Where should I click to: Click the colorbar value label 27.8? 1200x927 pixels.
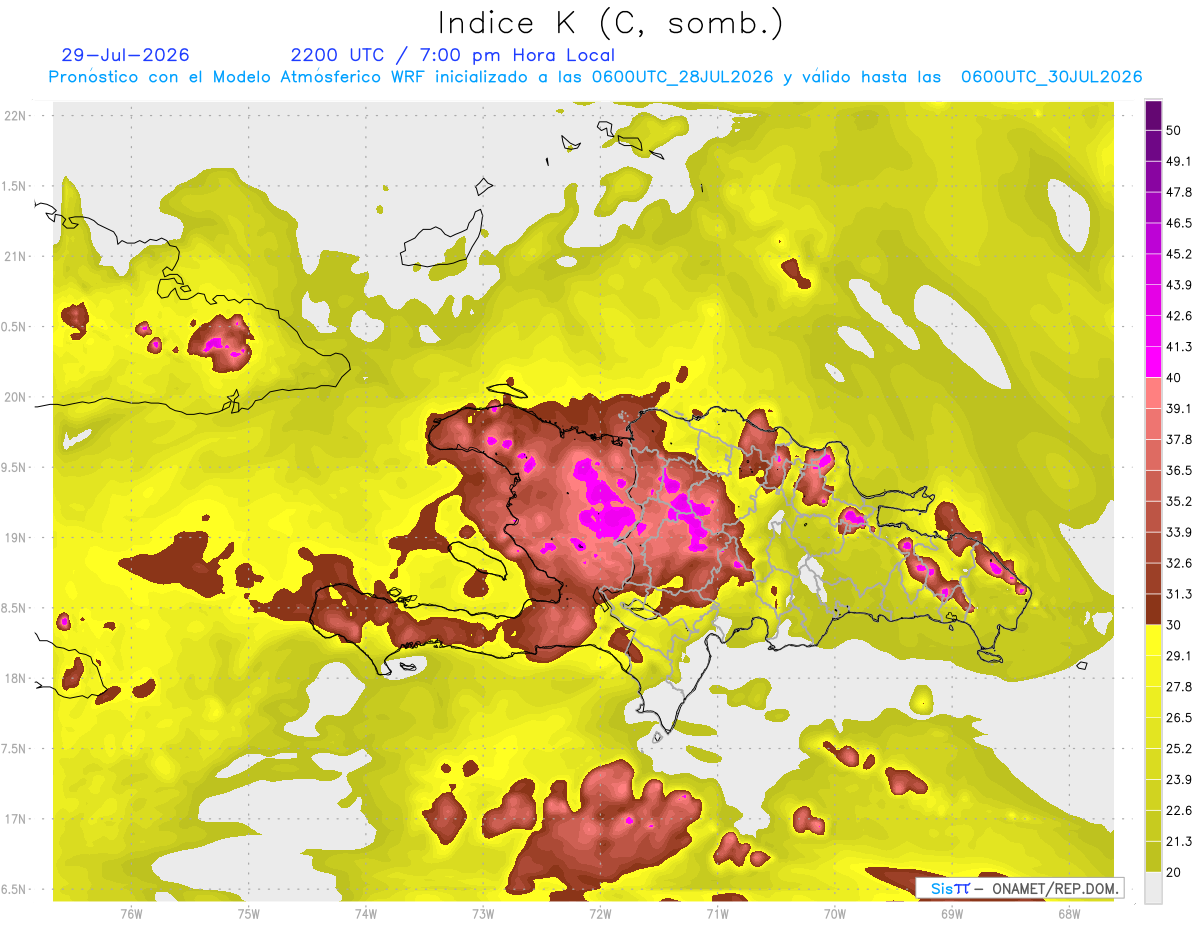click(1179, 687)
